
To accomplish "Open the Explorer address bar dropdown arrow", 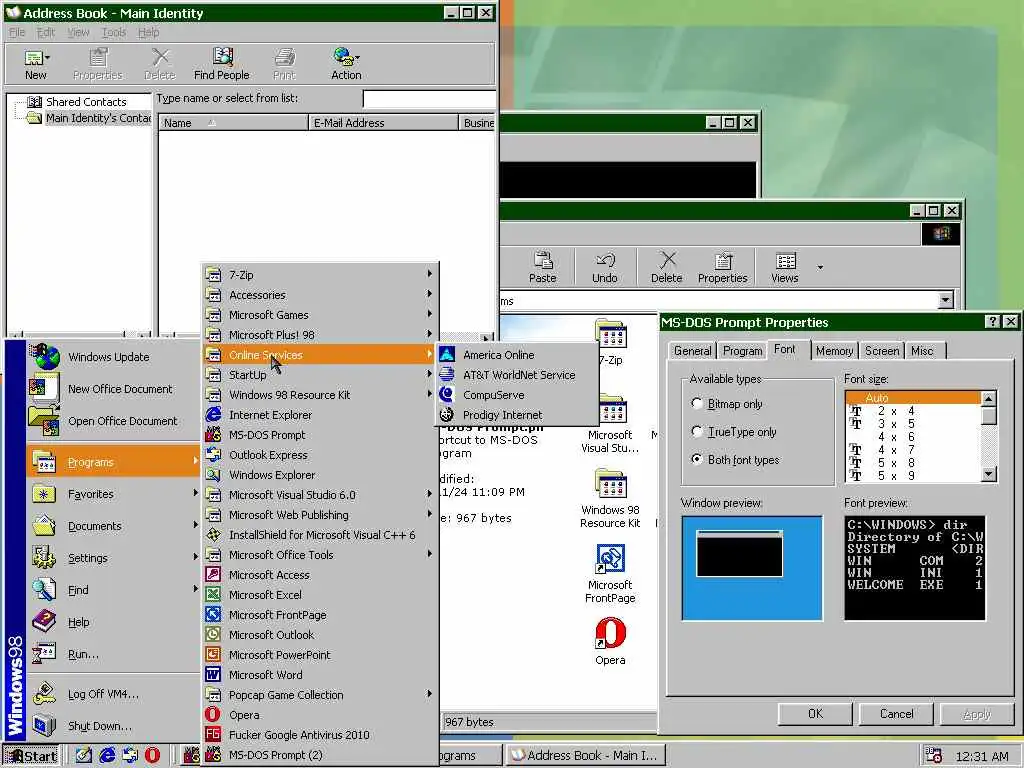I will [x=945, y=300].
